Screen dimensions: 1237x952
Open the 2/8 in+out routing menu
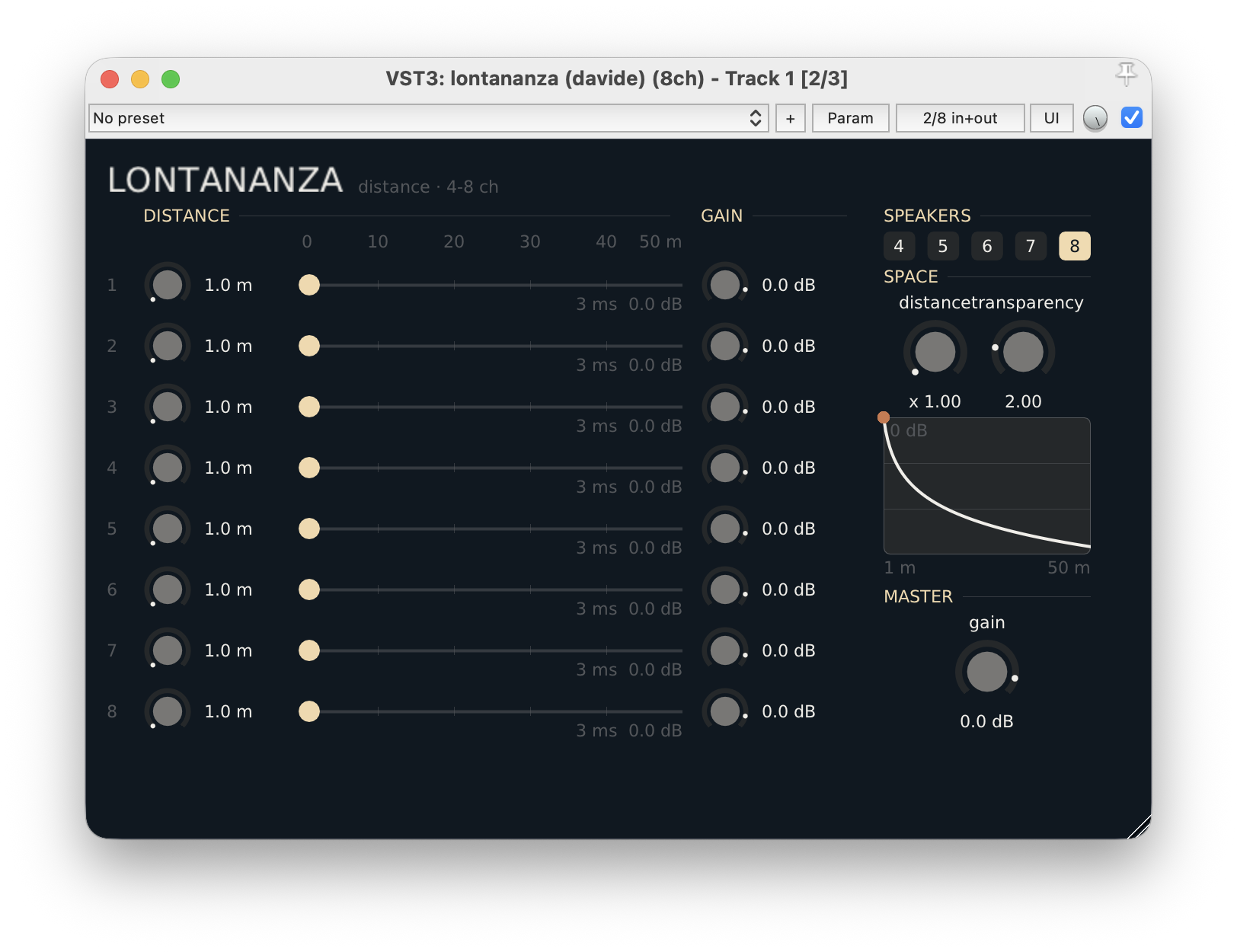tap(960, 118)
